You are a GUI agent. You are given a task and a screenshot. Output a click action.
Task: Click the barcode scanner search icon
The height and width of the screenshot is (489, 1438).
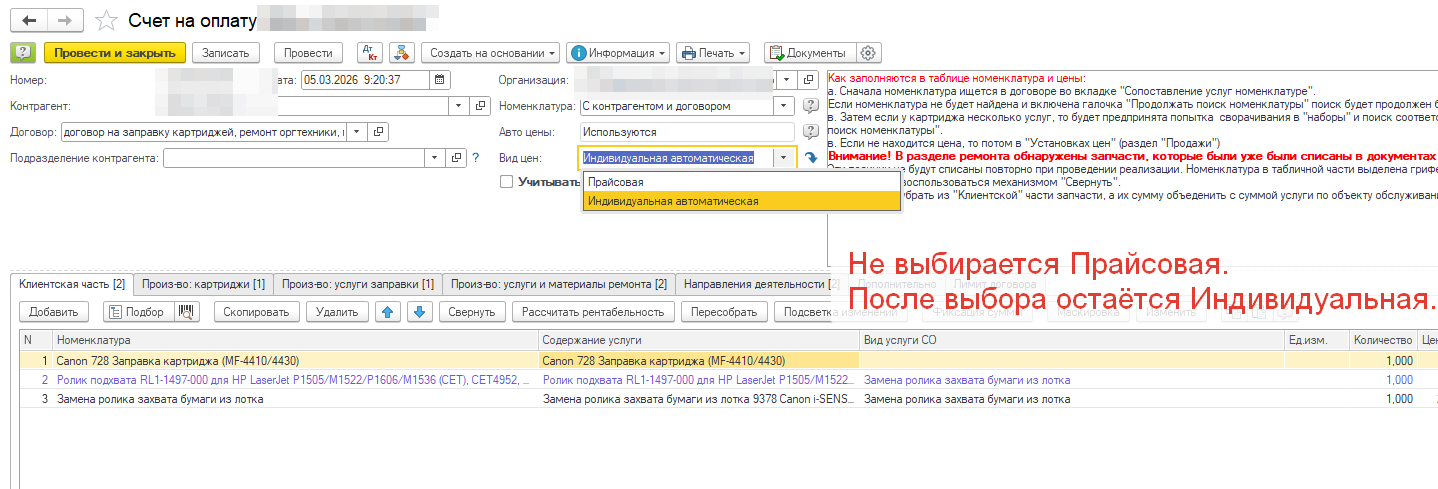[186, 312]
